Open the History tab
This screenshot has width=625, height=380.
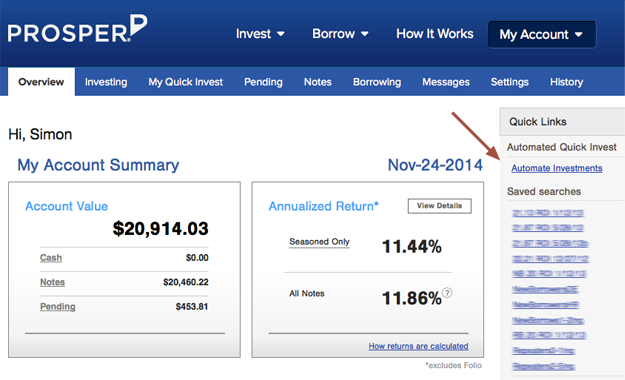(x=566, y=82)
